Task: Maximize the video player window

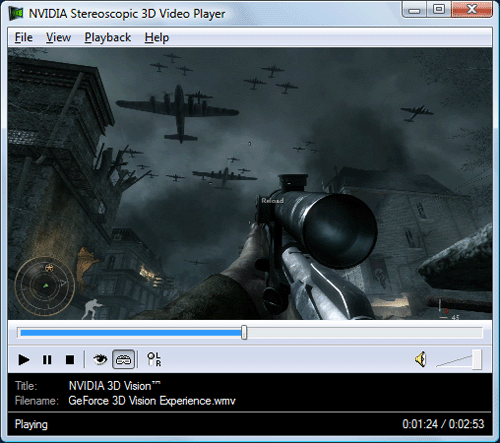Action: pos(439,10)
